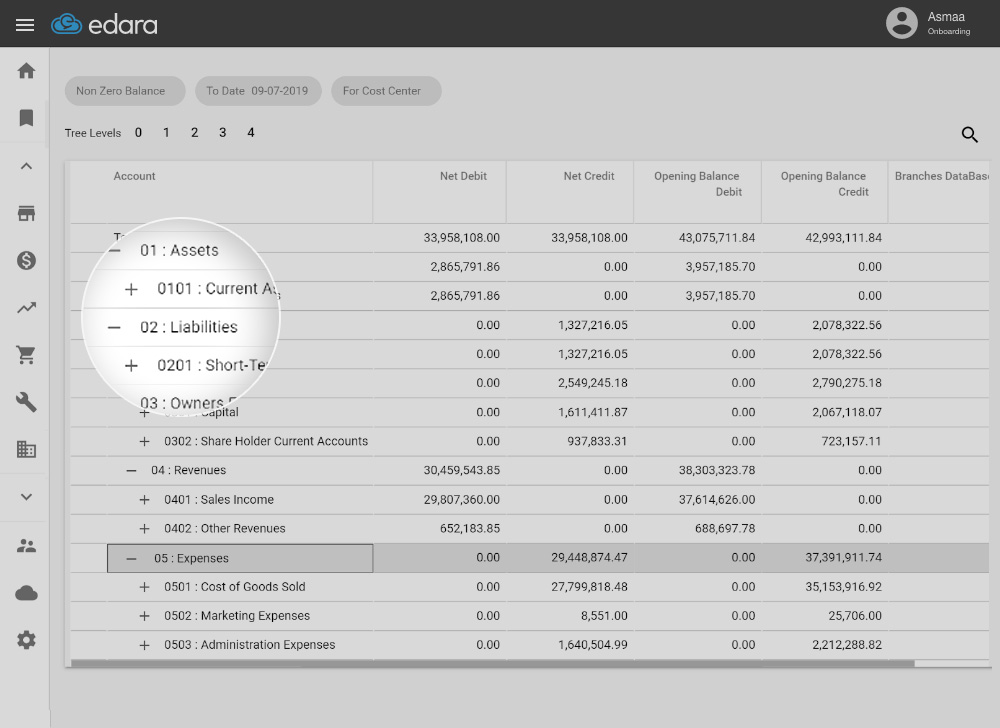1000x728 pixels.
Task: Open the shopping cart icon in sidebar
Action: pos(27,355)
